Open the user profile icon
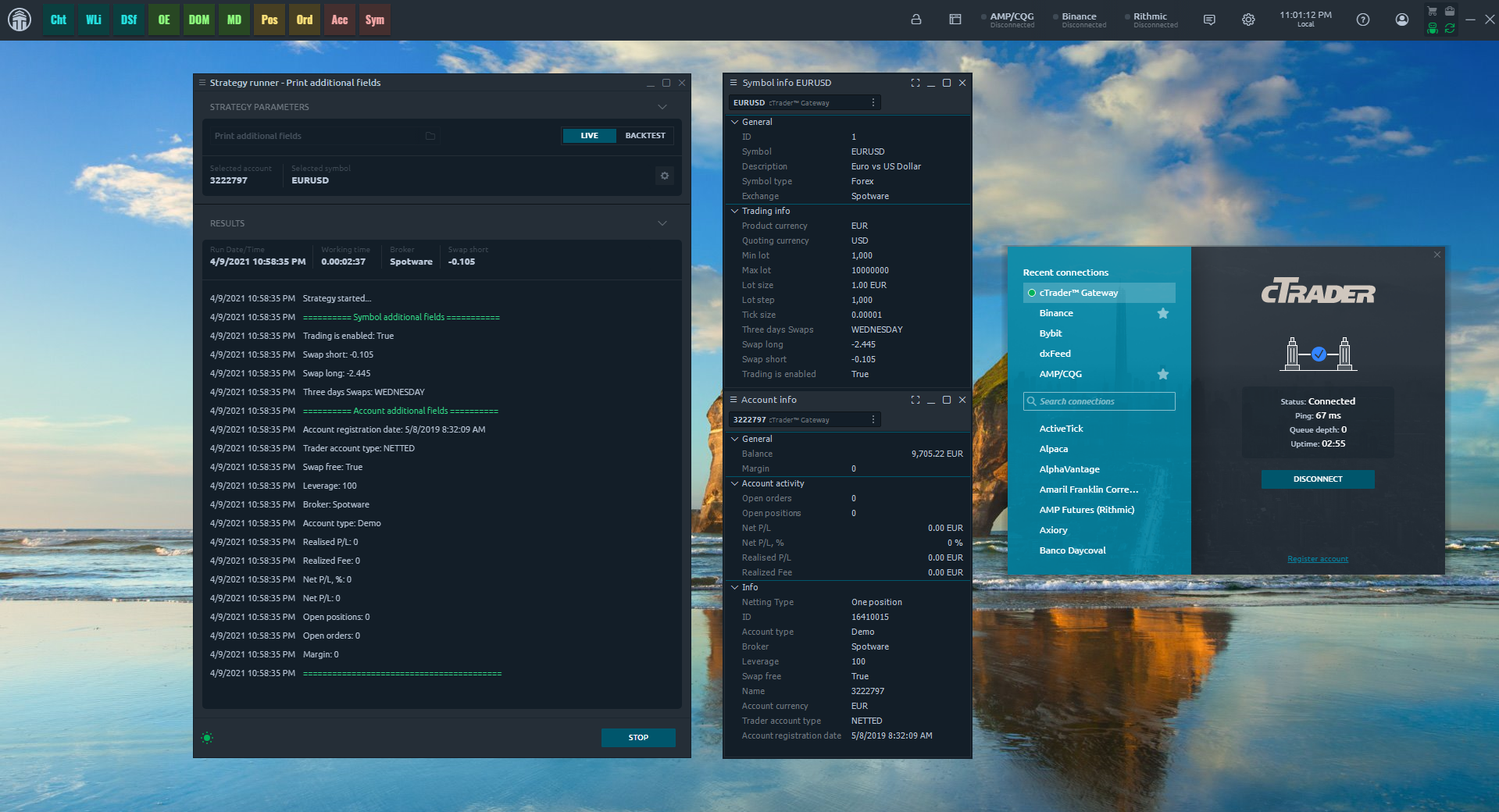 pos(1401,20)
